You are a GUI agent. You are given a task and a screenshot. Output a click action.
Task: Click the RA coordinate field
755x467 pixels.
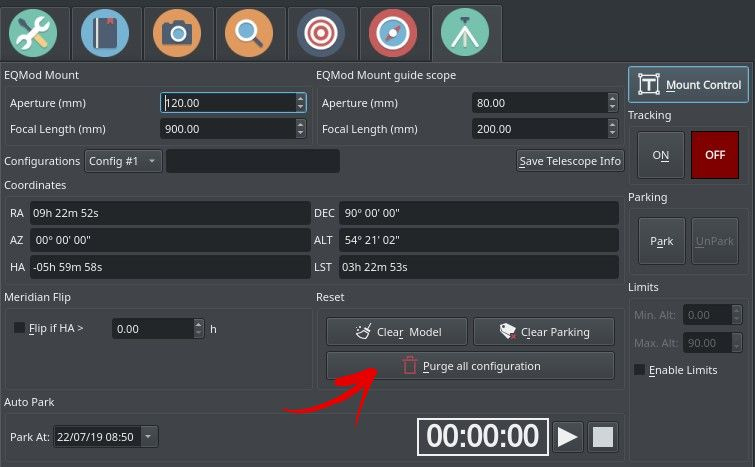170,213
